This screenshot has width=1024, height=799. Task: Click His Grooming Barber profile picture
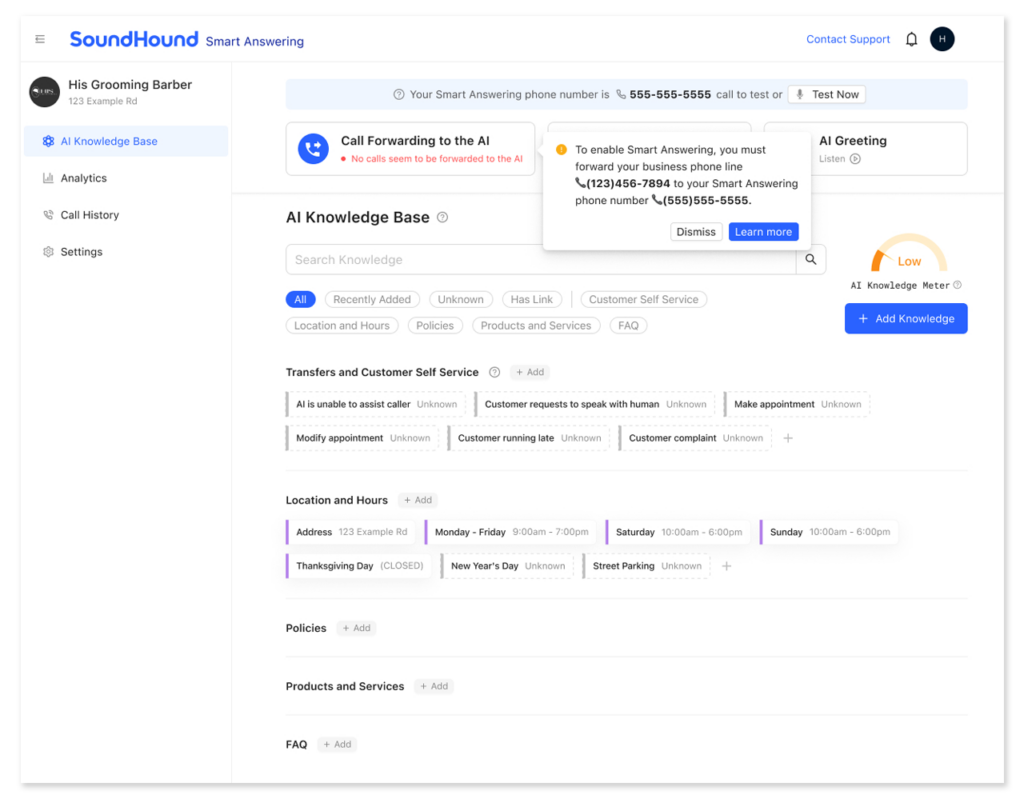point(44,91)
